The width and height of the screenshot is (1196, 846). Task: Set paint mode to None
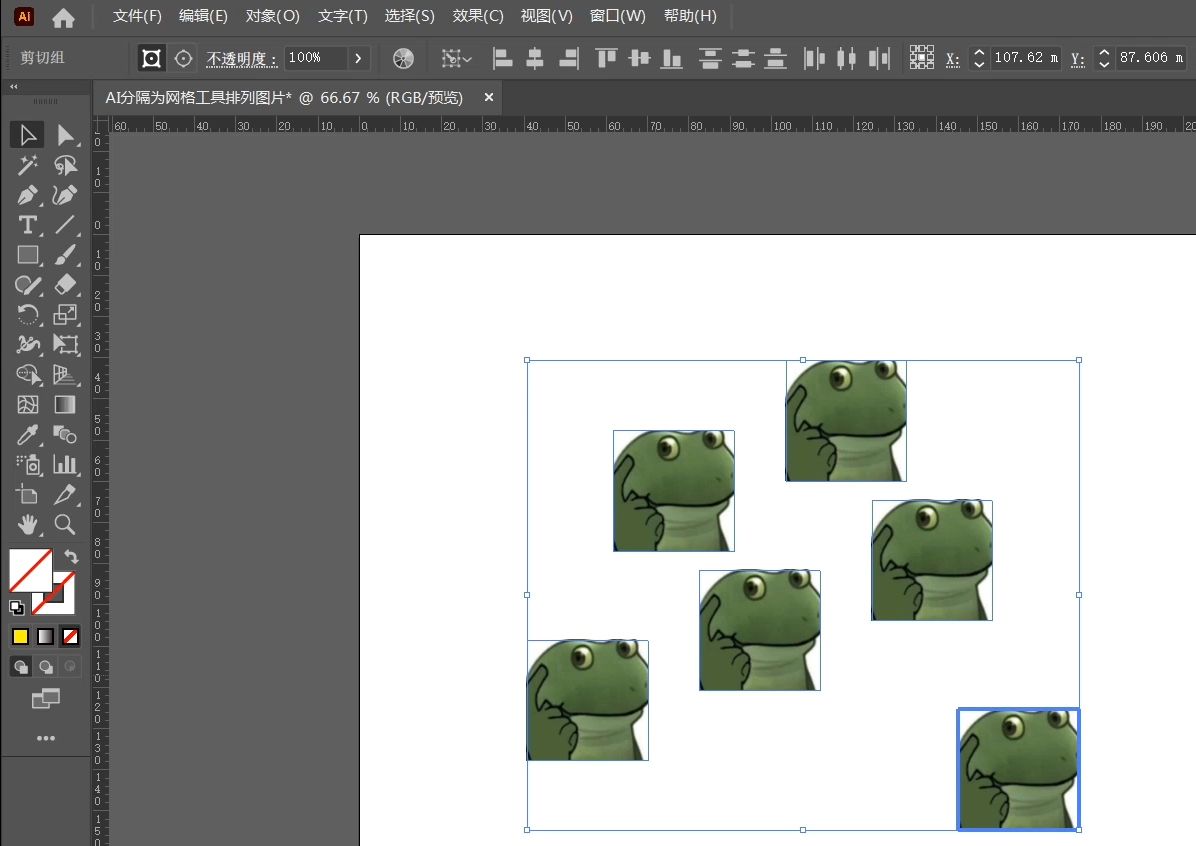point(70,636)
